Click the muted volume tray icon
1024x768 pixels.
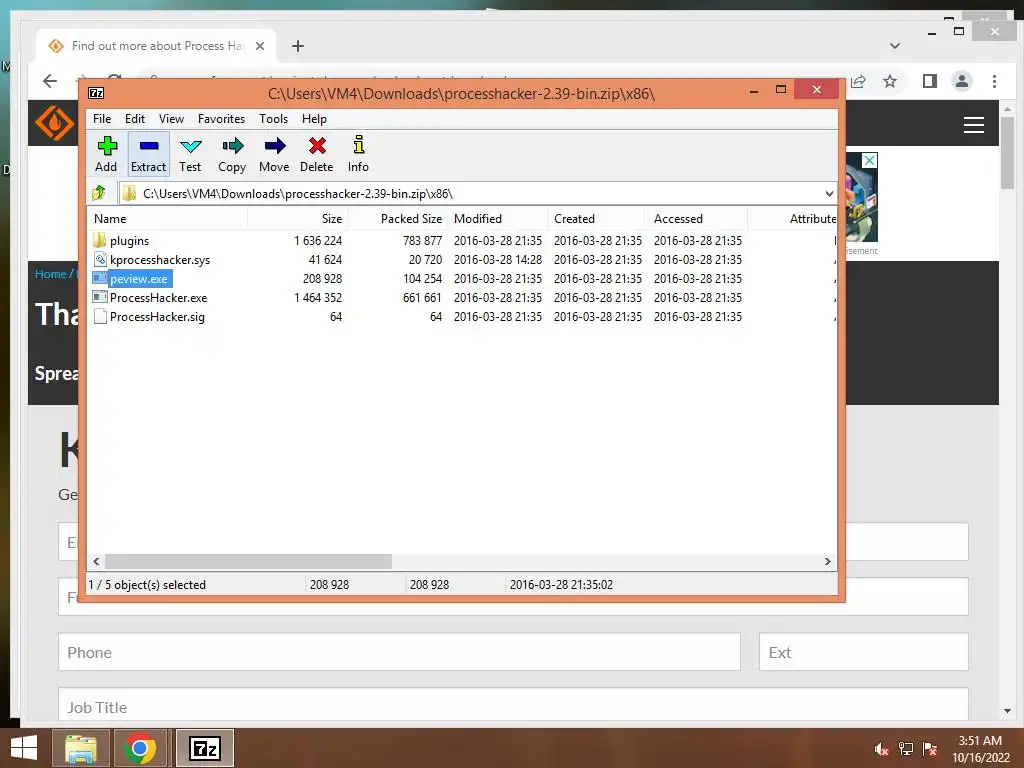point(881,749)
